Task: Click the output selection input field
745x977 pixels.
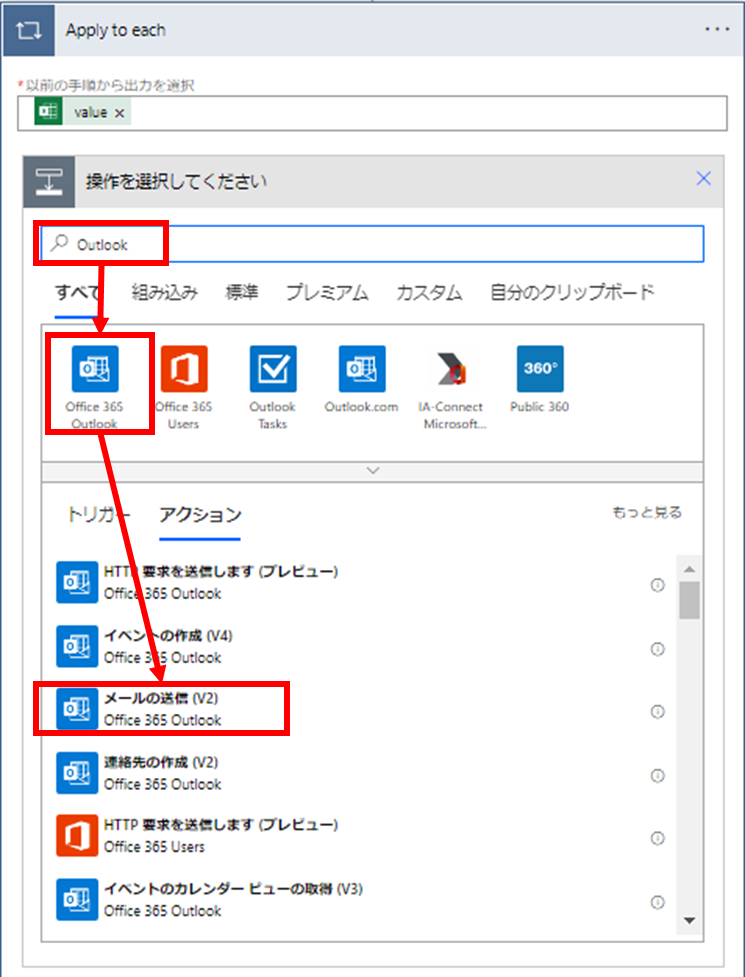Action: (x=372, y=113)
